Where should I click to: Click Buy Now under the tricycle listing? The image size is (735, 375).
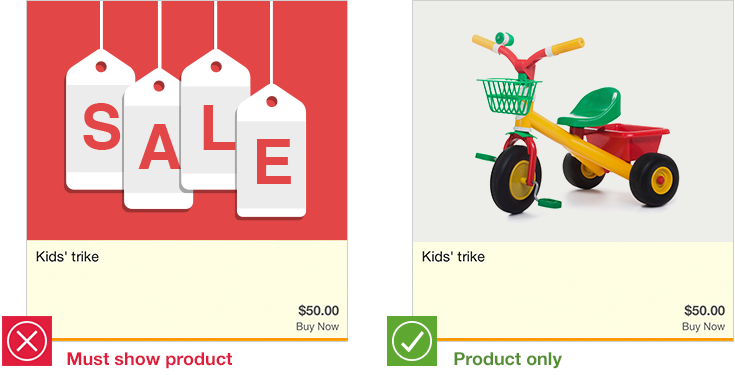703,327
